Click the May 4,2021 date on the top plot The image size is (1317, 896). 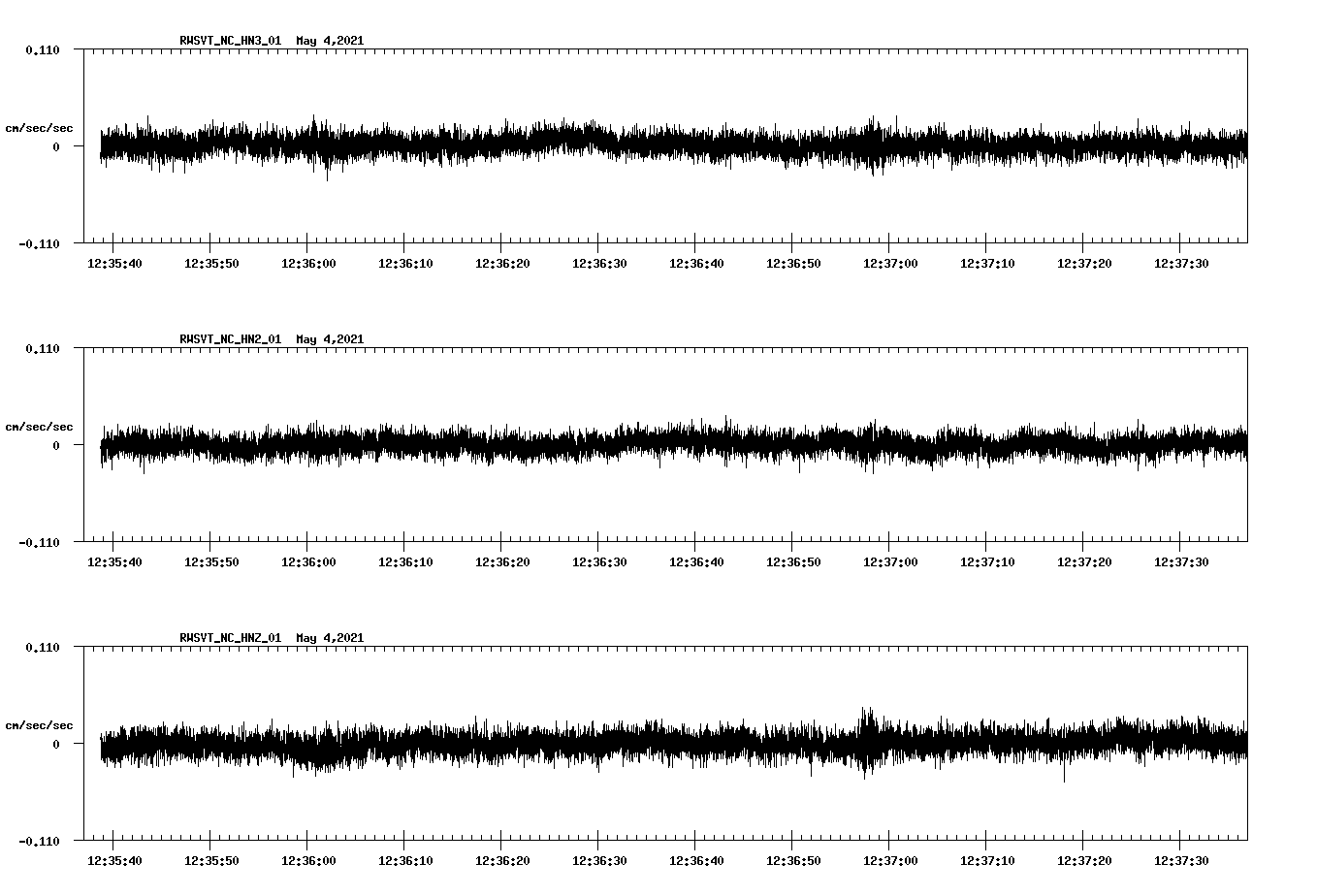[x=331, y=41]
